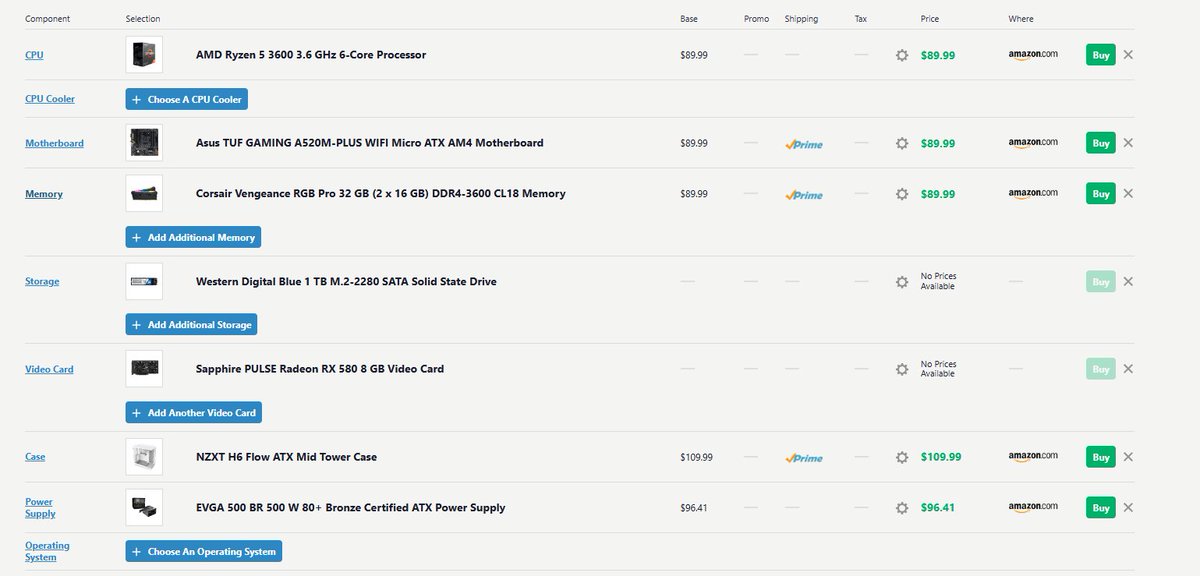Open price settings gear for the Motherboard row

(x=902, y=143)
